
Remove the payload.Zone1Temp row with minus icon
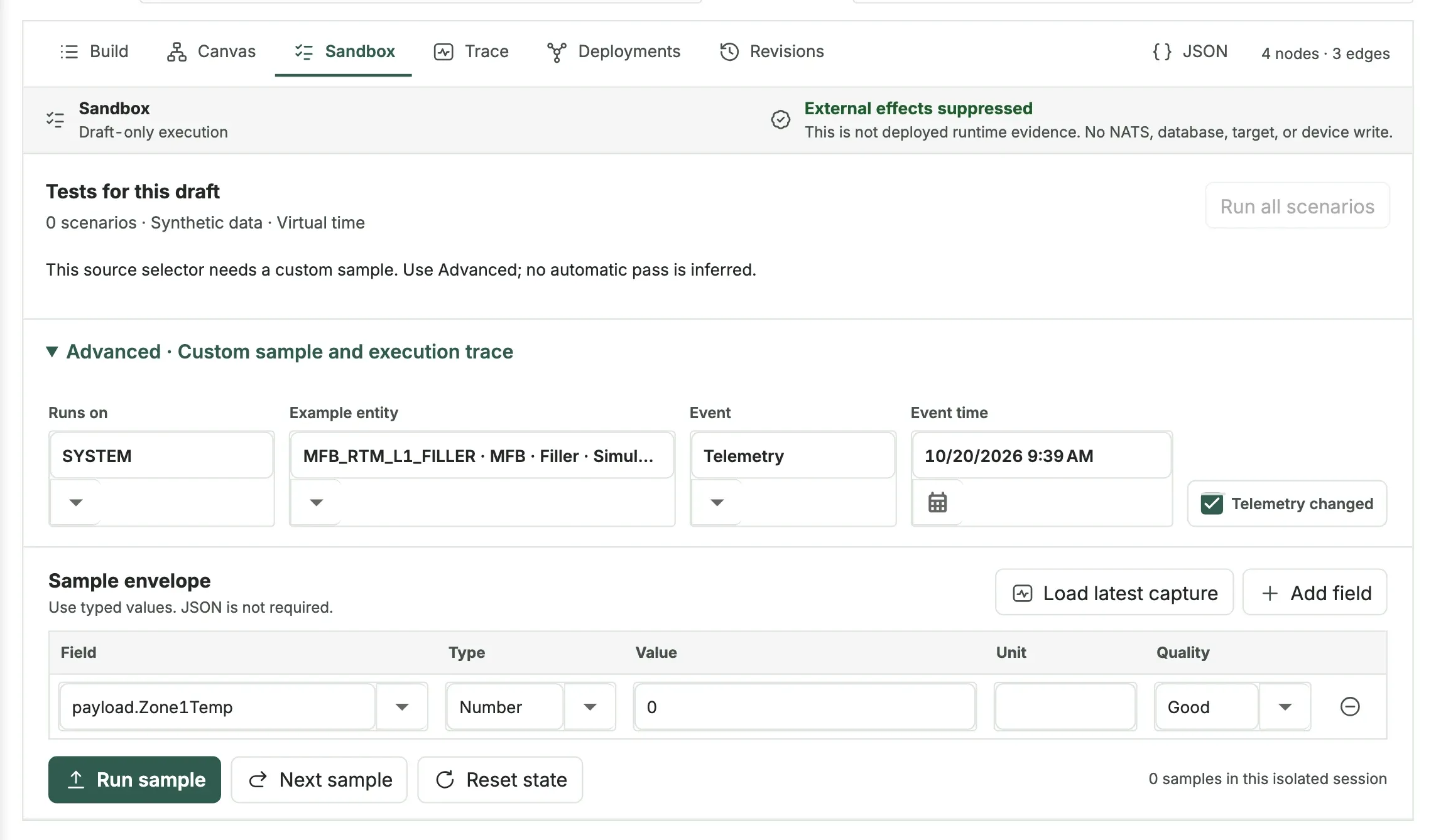1350,707
